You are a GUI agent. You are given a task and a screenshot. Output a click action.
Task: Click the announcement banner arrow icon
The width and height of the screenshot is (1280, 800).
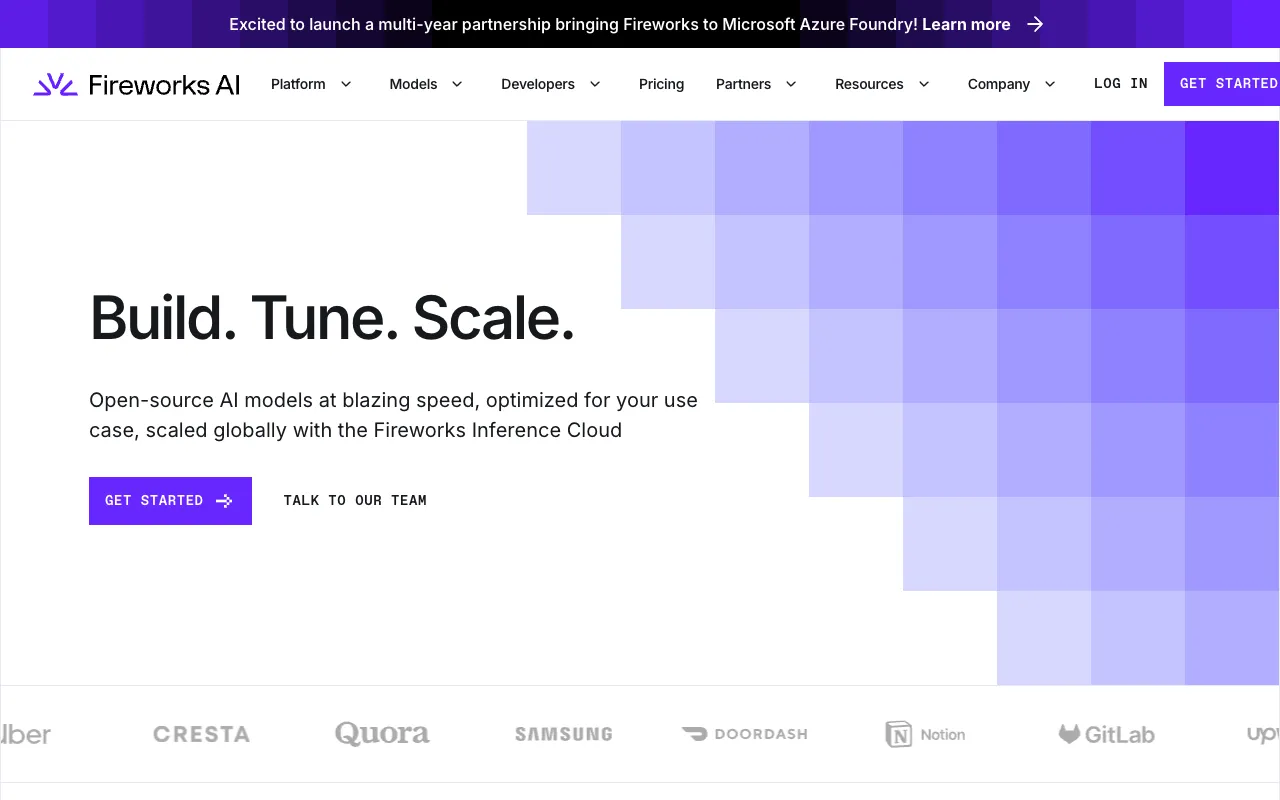click(x=1035, y=24)
